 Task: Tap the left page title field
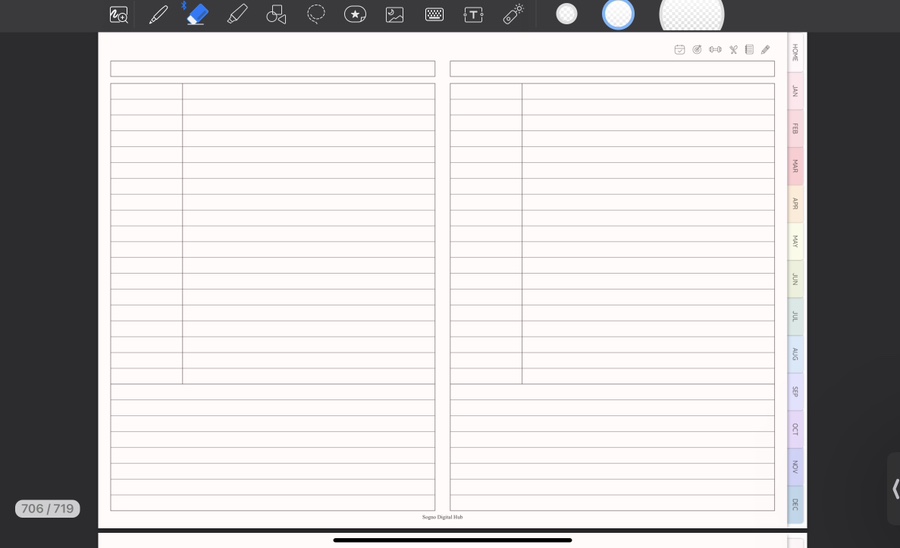pyautogui.click(x=273, y=69)
